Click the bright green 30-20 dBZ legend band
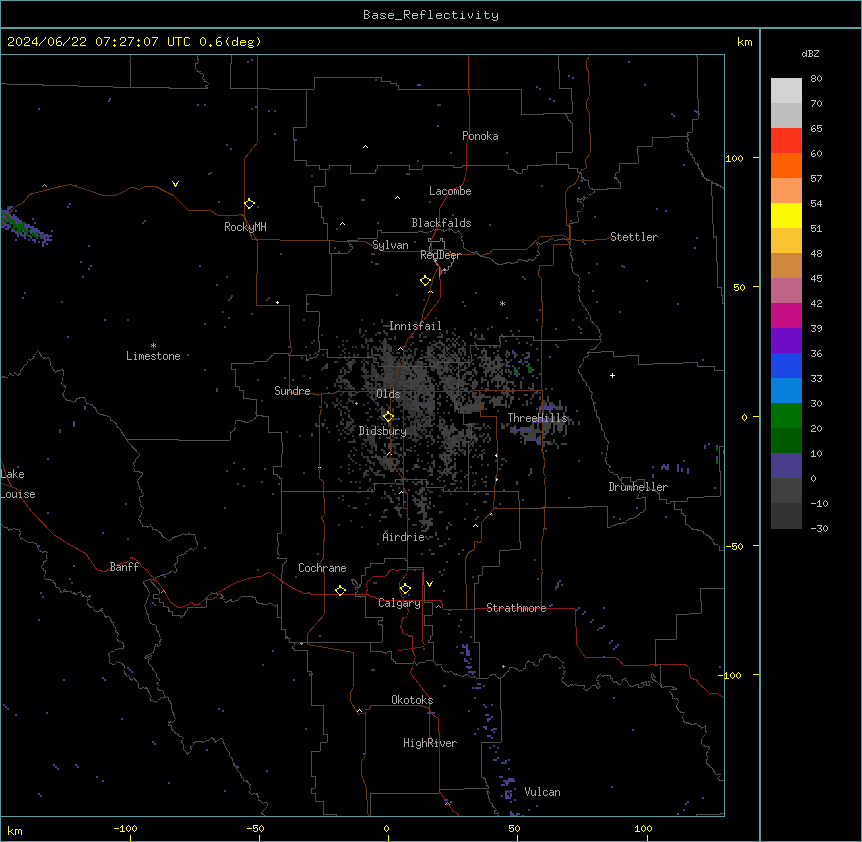862x842 pixels. pyautogui.click(x=786, y=416)
